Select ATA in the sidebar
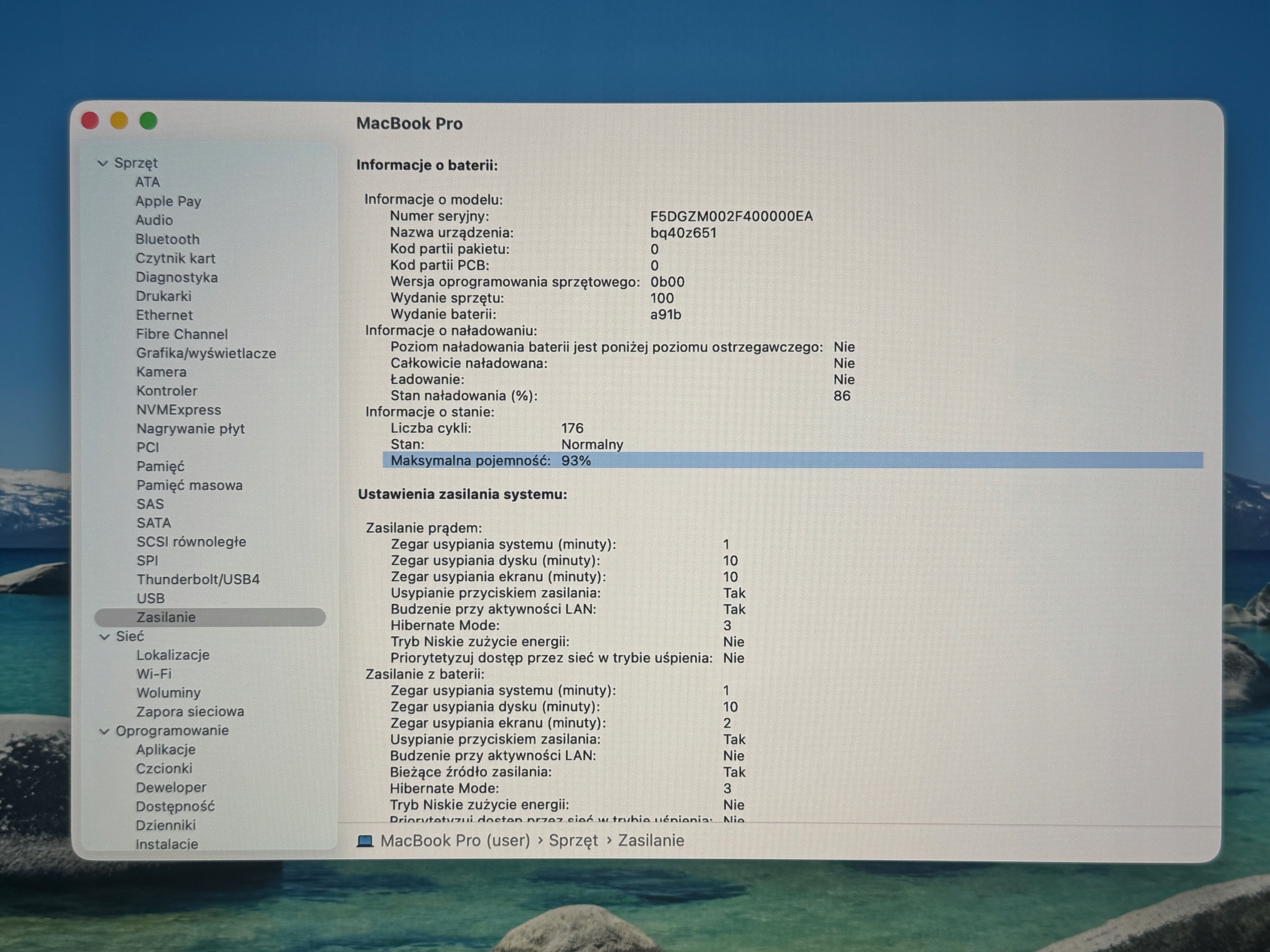Image resolution: width=1270 pixels, height=952 pixels. pyautogui.click(x=147, y=182)
